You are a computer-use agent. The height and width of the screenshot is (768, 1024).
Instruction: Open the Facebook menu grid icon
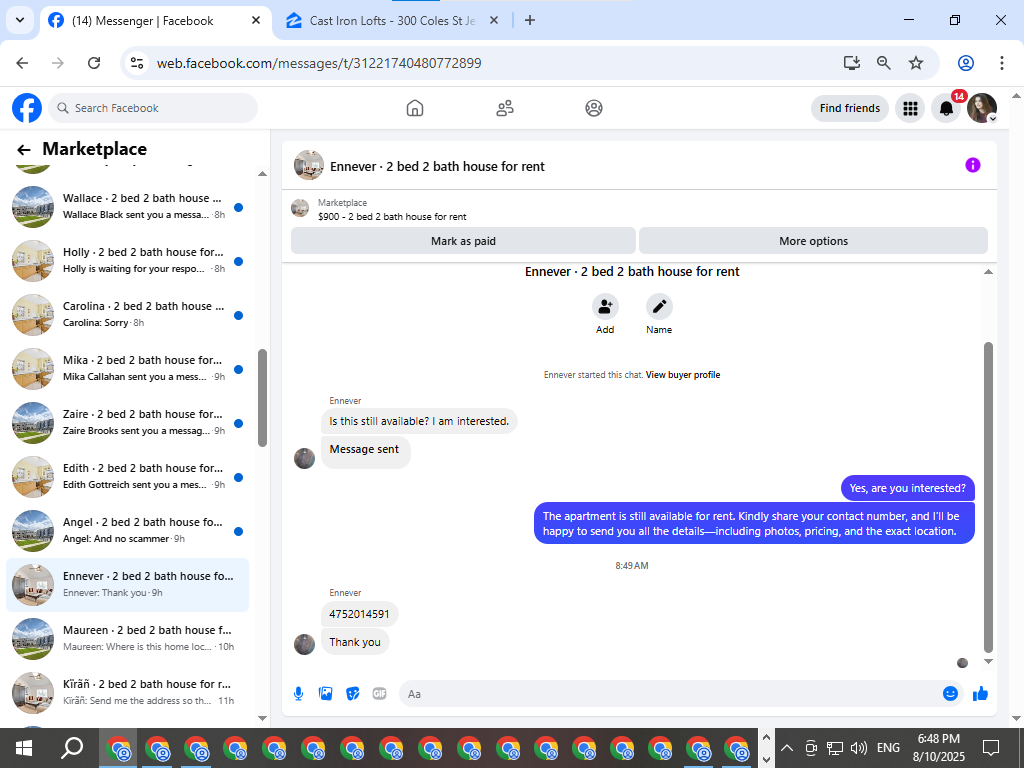point(910,108)
